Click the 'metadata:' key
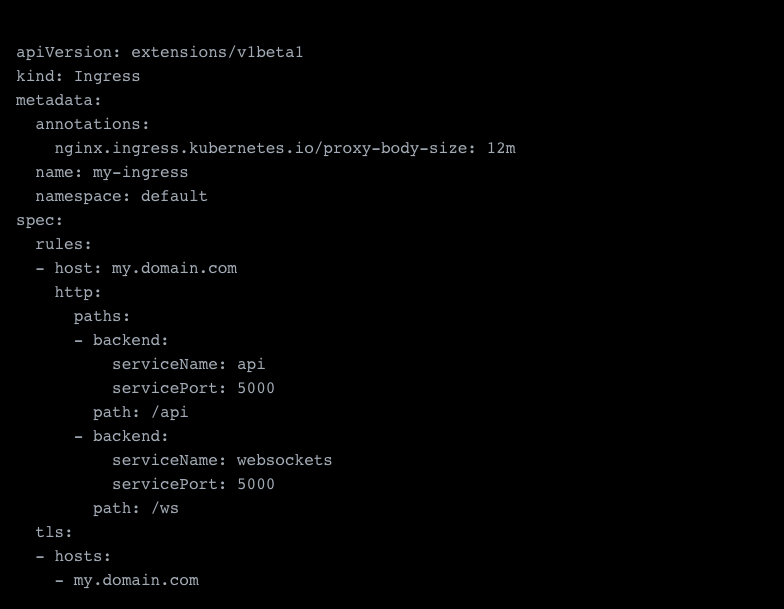Viewport: 784px width, 609px height. coord(59,100)
